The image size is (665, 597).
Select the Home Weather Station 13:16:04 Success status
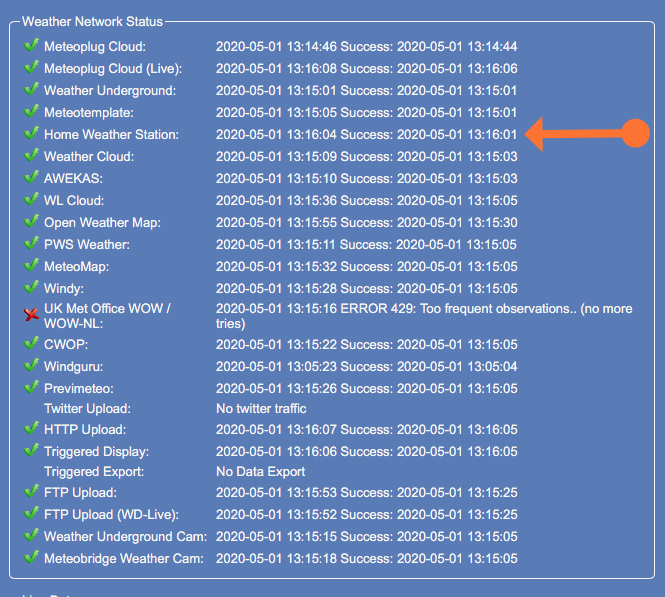[x=366, y=135]
